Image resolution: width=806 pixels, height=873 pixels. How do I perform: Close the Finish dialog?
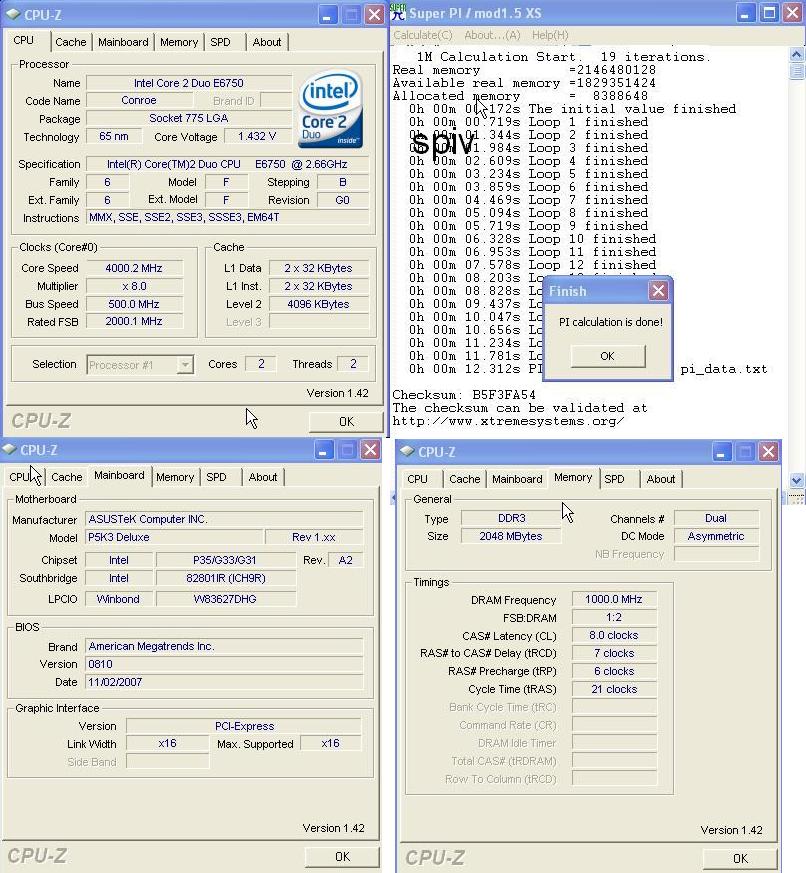point(658,291)
